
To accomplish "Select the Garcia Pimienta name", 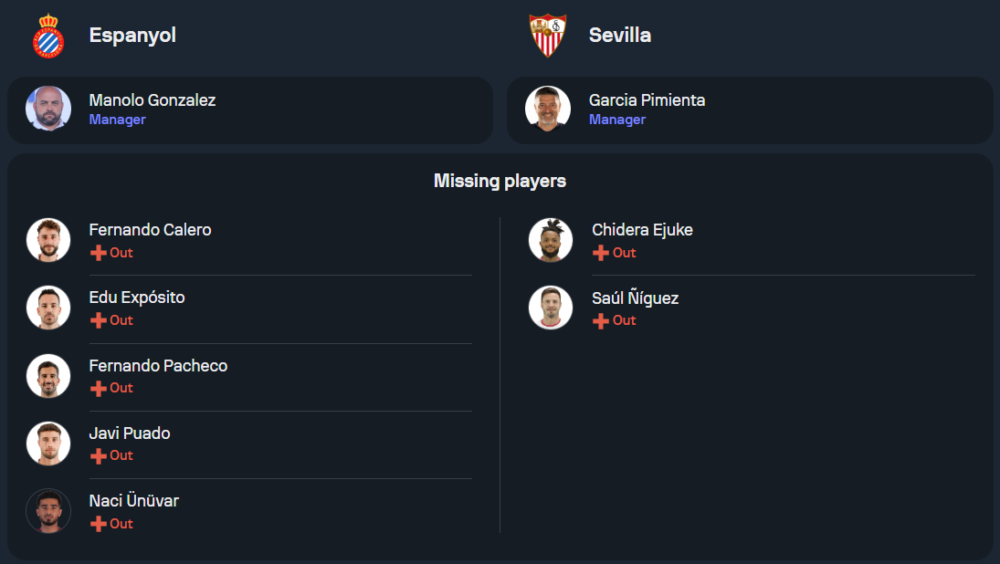I will tap(647, 100).
